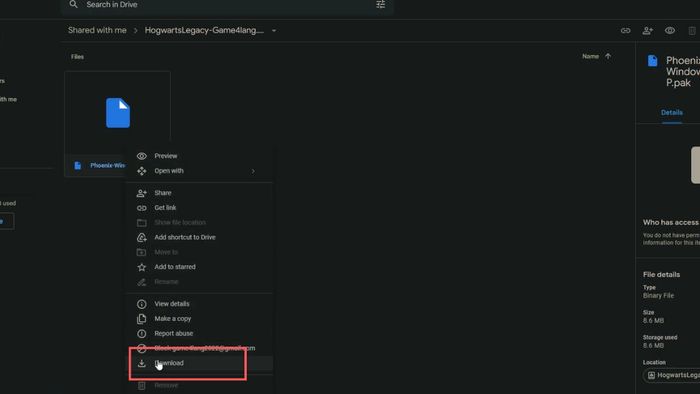The image size is (700, 394).
Task: Click the get link icon in toolbar
Action: pos(625,30)
